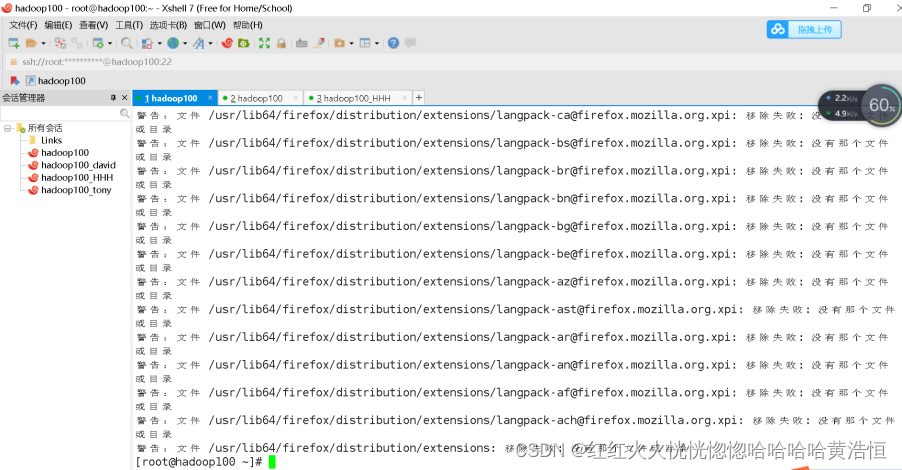Open session properties gear icon
Image resolution: width=902 pixels, height=470 pixels.
tap(98, 43)
